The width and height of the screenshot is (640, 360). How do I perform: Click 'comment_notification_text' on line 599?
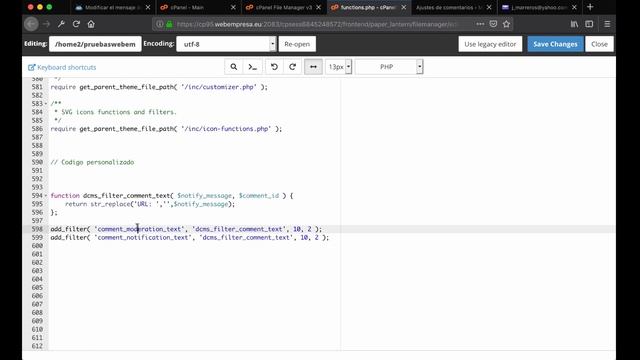tap(143, 238)
